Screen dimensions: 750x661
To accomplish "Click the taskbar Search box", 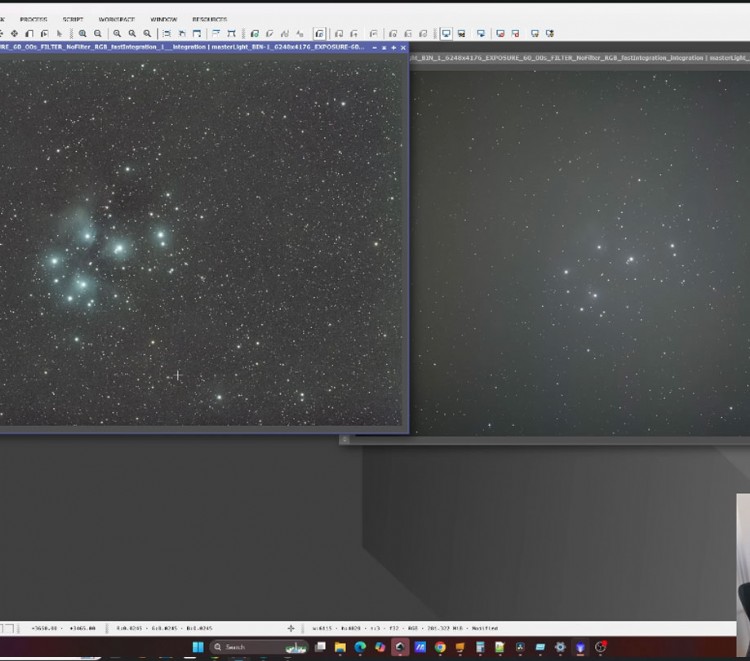I will [x=240, y=647].
